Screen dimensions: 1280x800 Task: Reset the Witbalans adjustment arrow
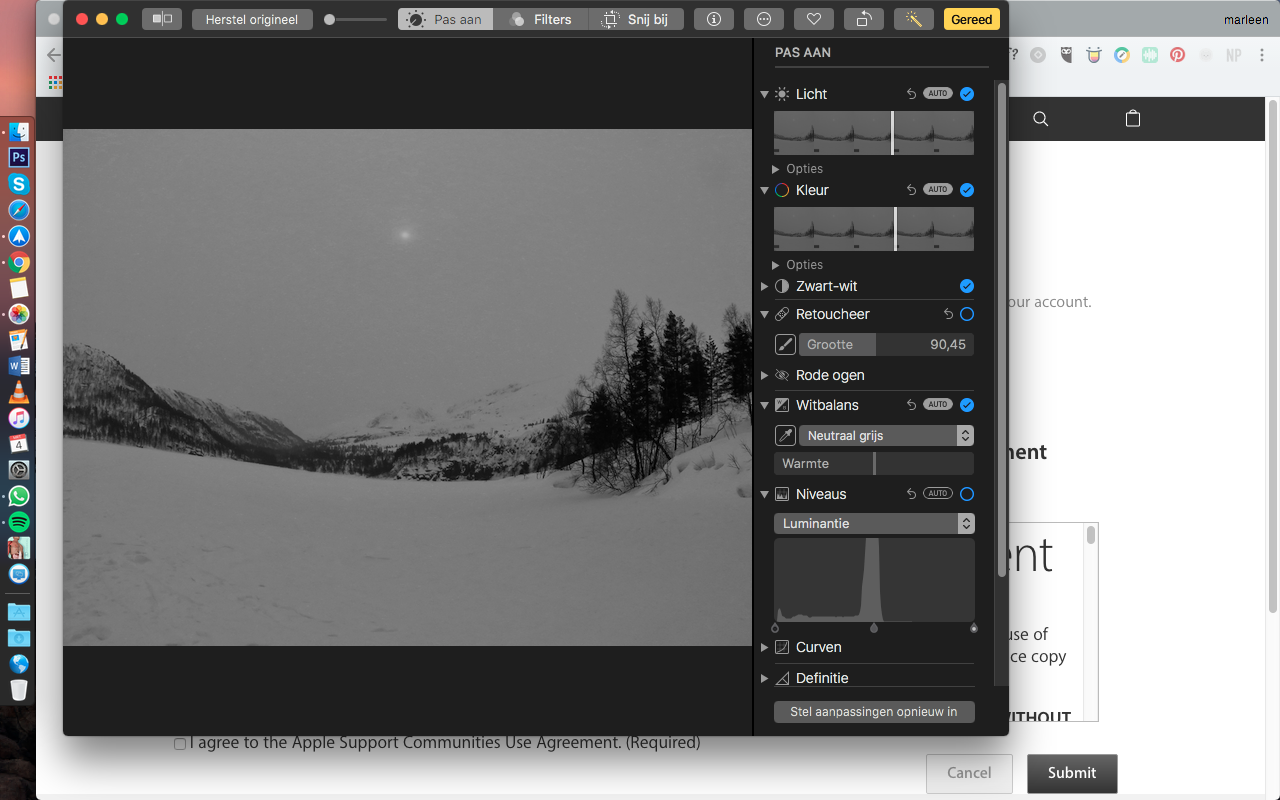point(911,405)
